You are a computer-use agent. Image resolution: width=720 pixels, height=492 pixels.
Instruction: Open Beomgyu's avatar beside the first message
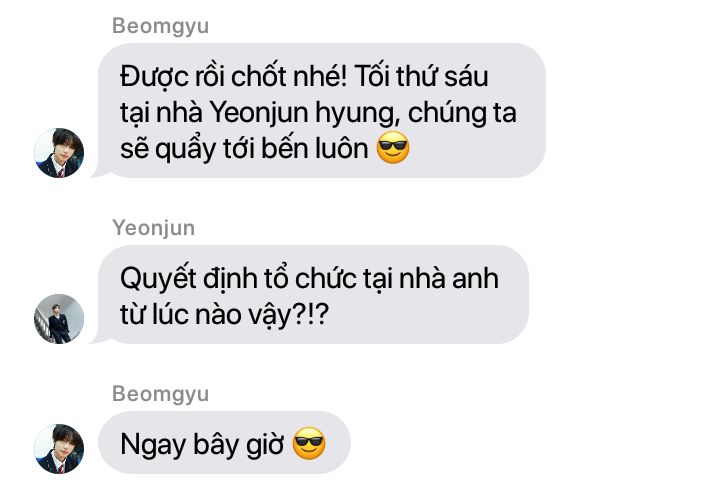pyautogui.click(x=59, y=153)
